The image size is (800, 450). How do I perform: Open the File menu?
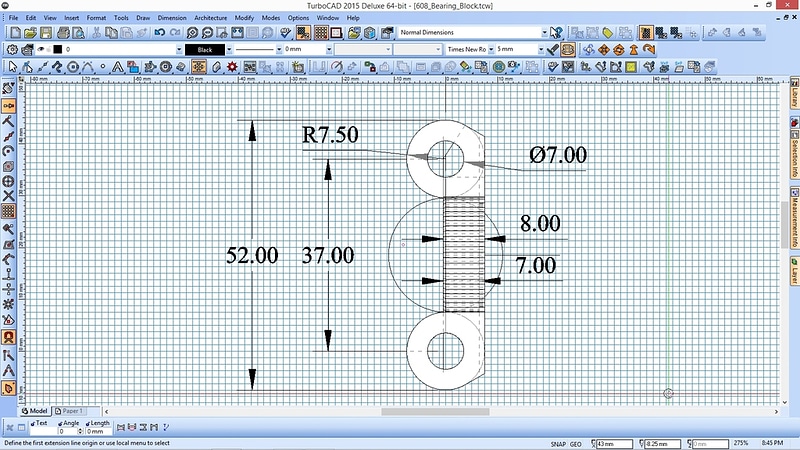point(13,18)
